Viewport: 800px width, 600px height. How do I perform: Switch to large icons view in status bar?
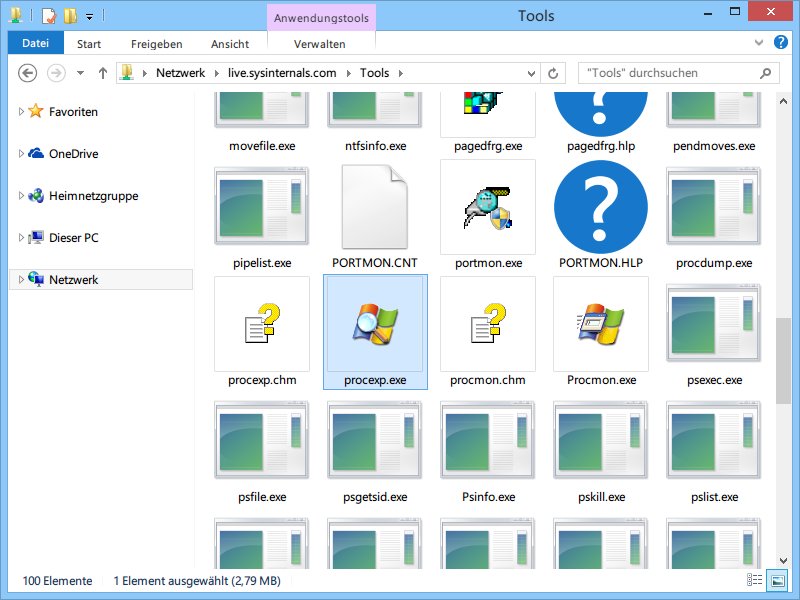(x=778, y=580)
